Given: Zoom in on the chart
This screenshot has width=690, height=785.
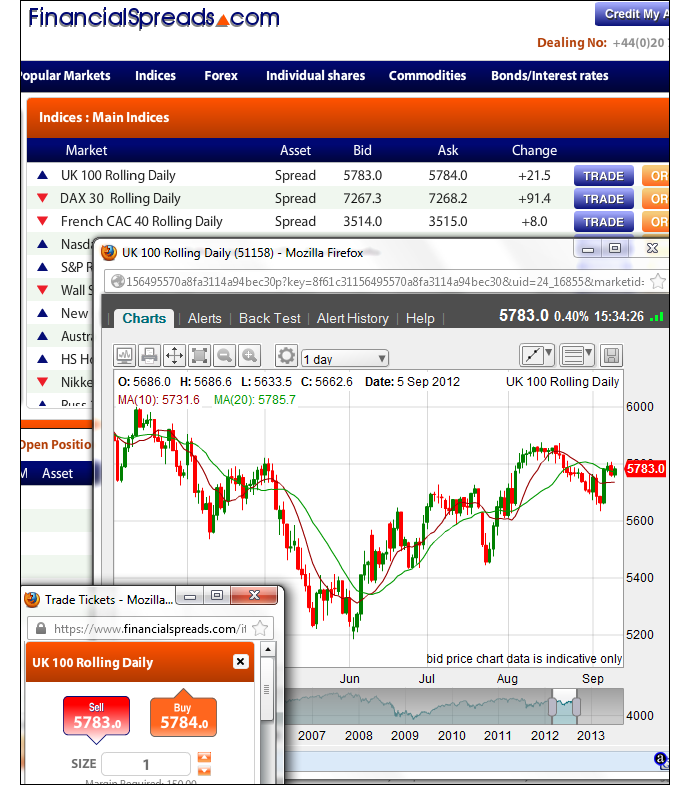Looking at the screenshot, I should 249,355.
